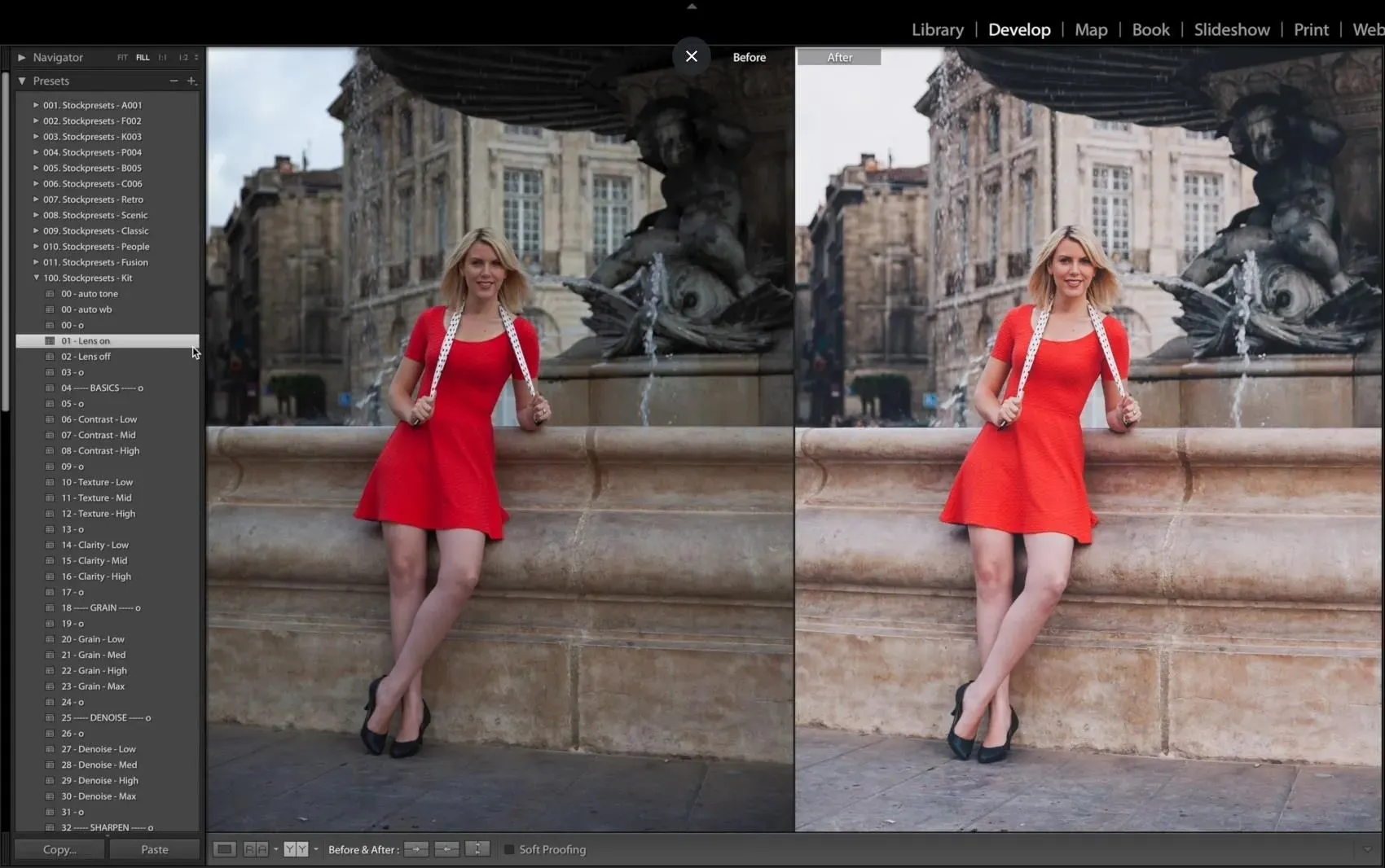Select the After label above right image

839,57
